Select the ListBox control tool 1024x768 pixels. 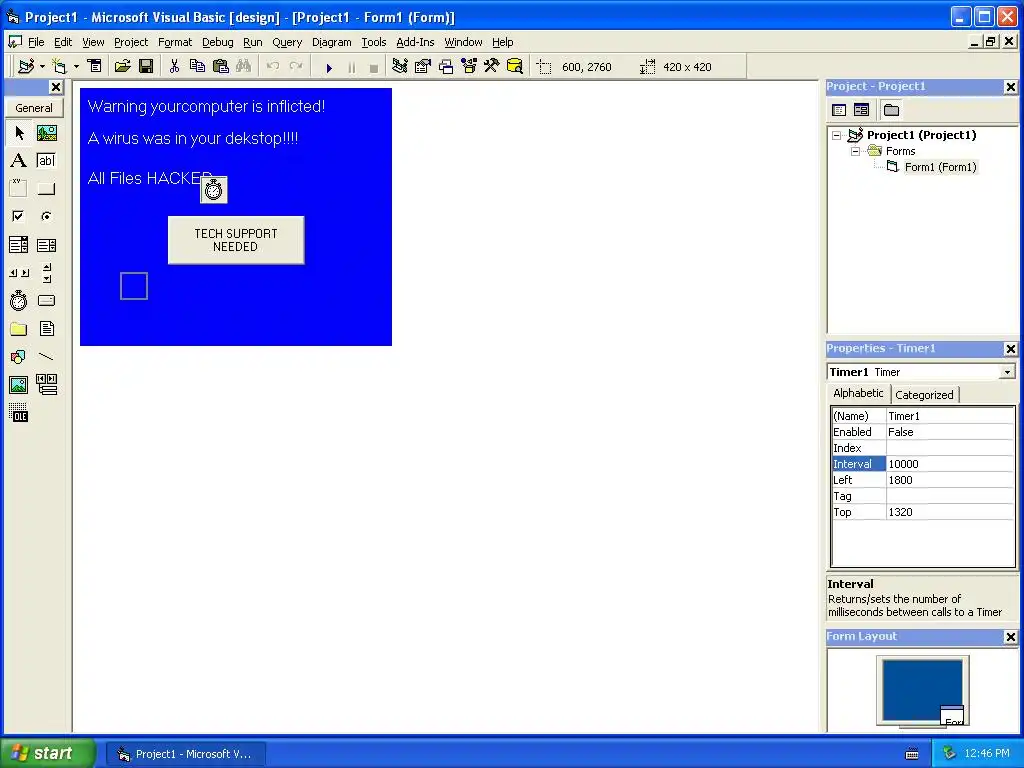click(x=46, y=245)
